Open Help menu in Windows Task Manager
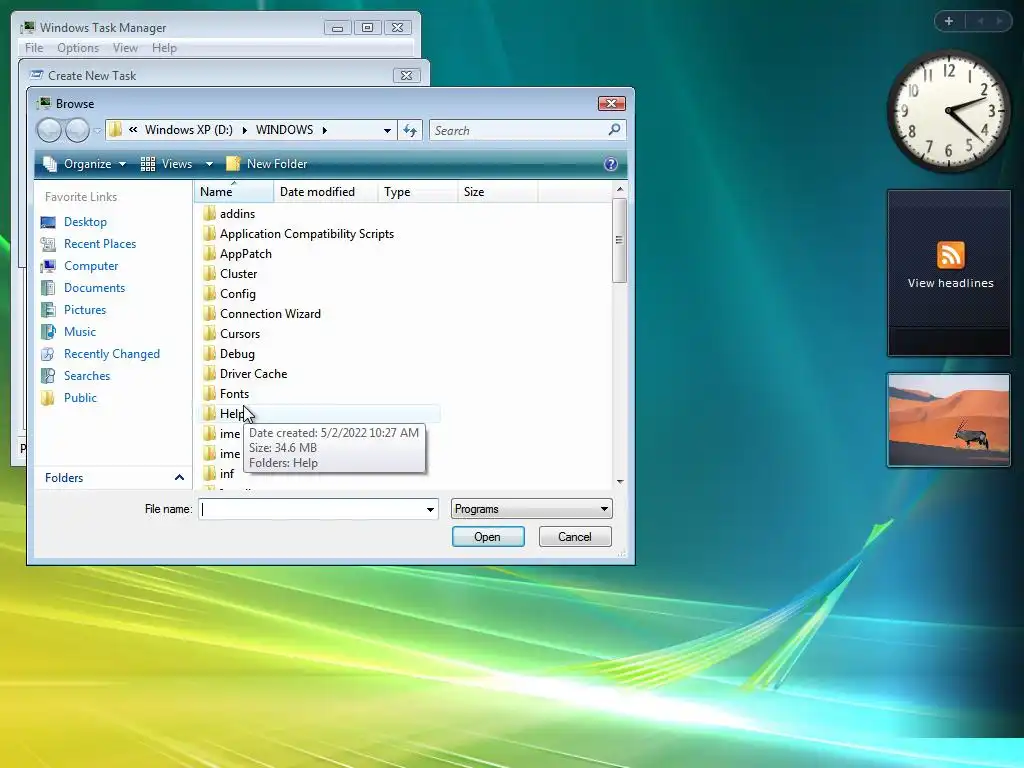This screenshot has height=768, width=1024. click(164, 48)
